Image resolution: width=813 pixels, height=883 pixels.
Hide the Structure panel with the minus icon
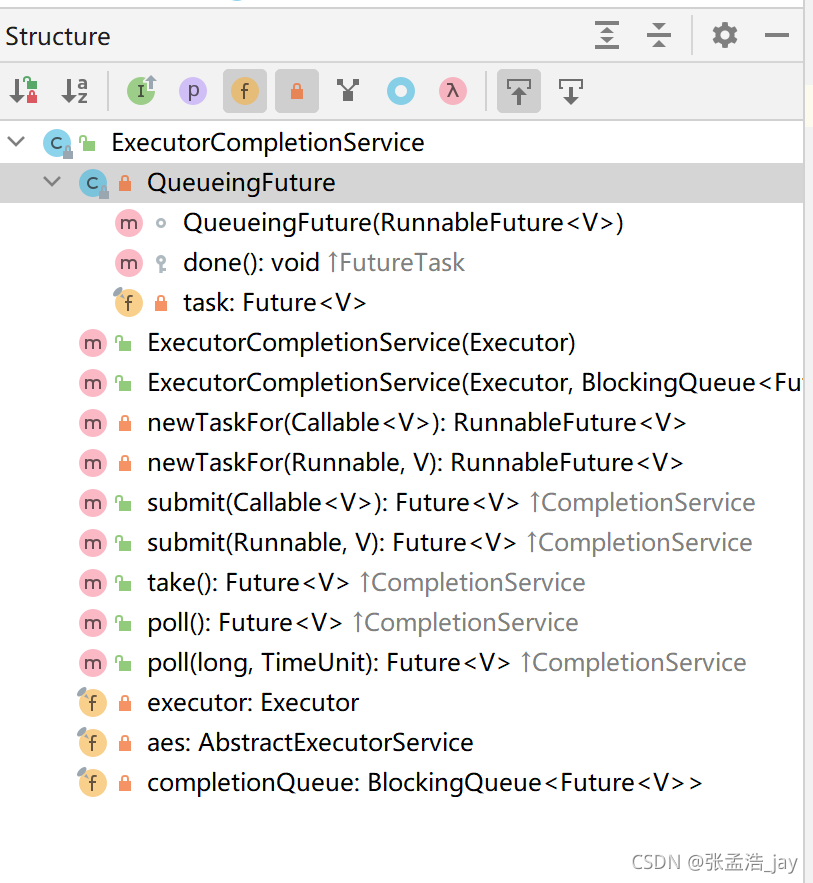(x=776, y=35)
